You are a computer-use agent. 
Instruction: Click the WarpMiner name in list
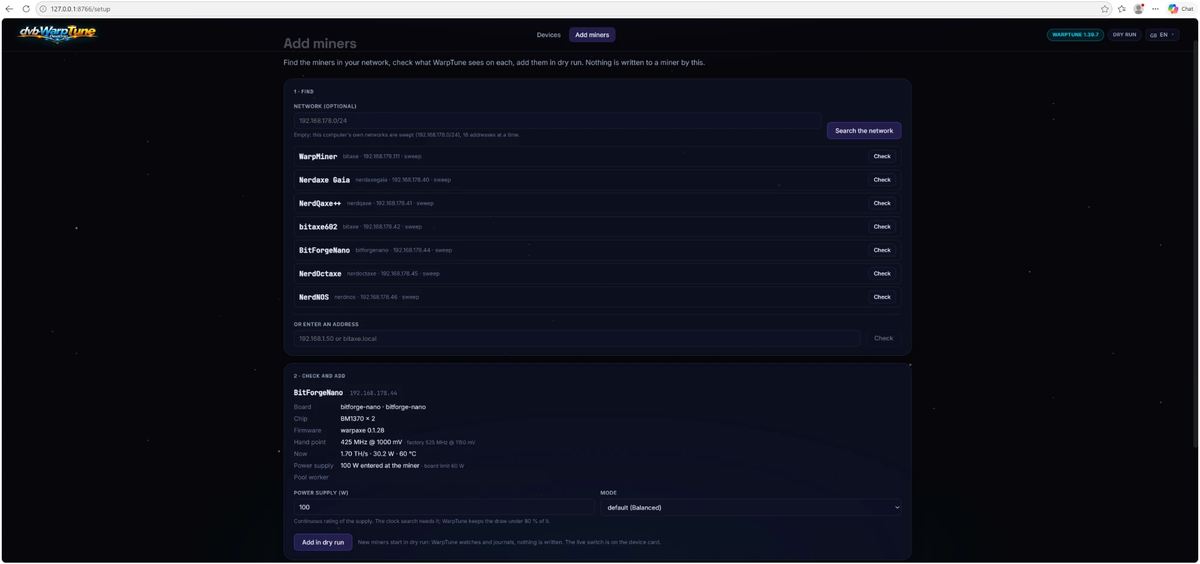pyautogui.click(x=318, y=156)
